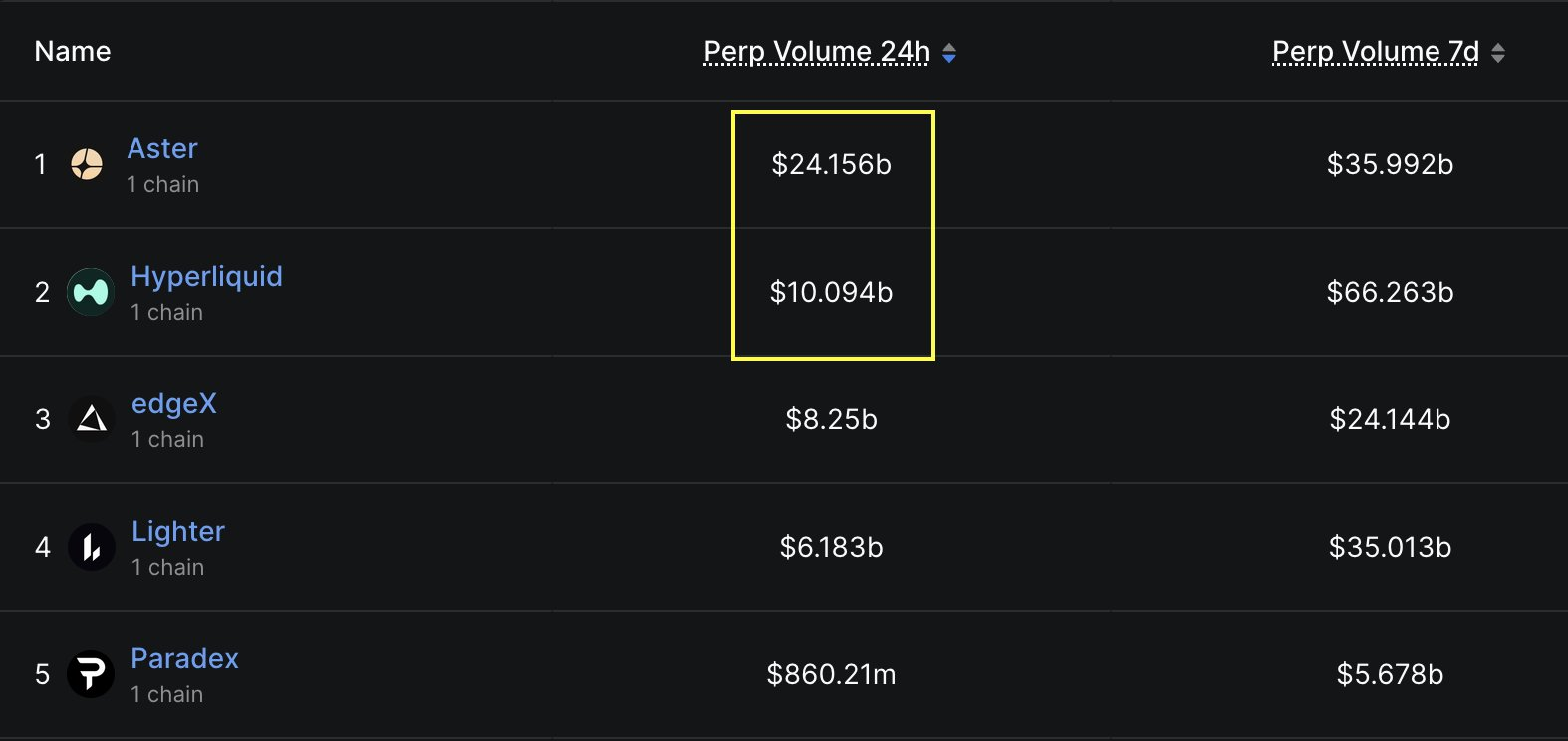
Task: Click the Aster protocol logo icon
Action: 87,164
